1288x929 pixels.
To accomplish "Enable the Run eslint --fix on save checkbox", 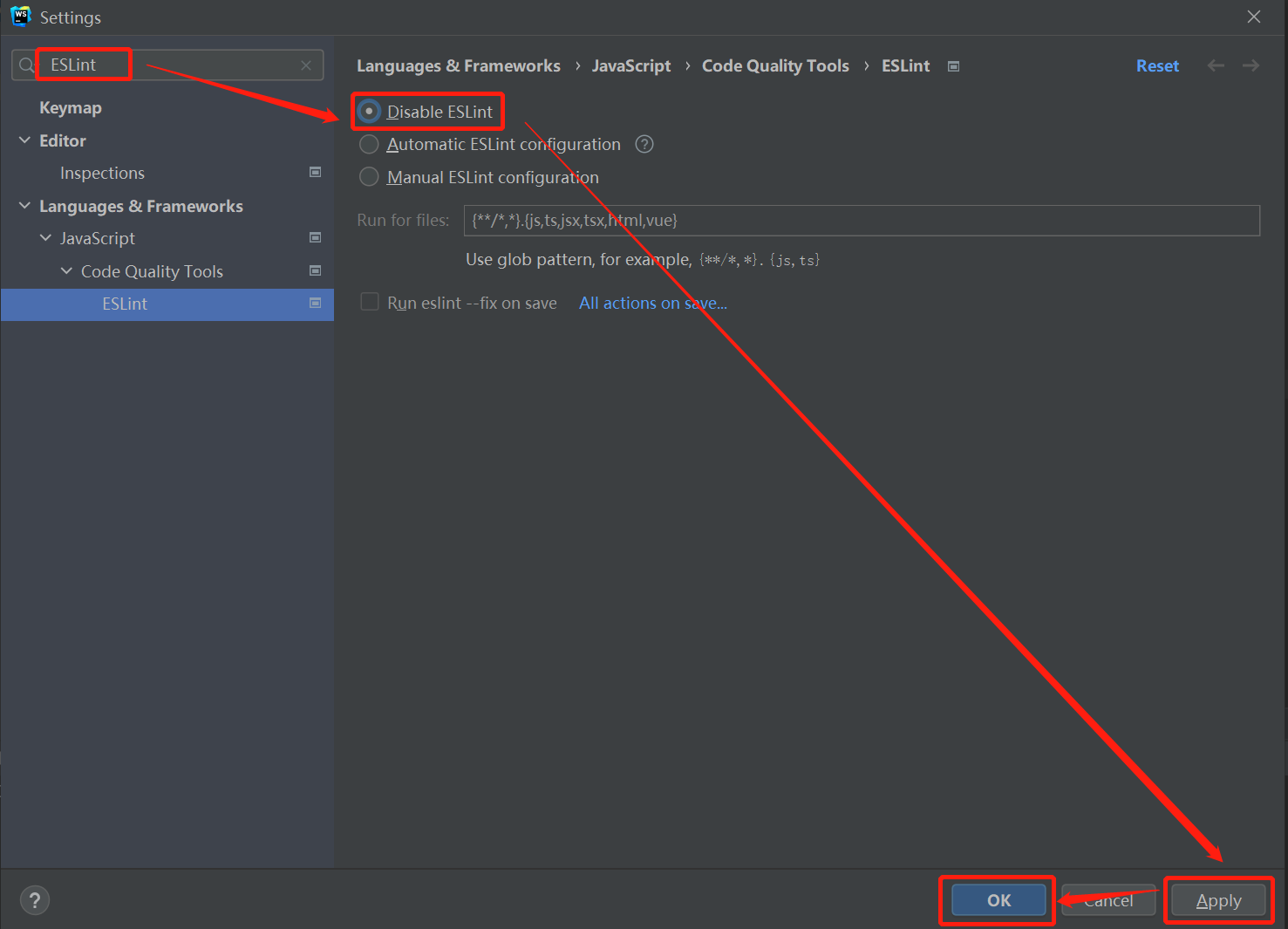I will pos(369,302).
